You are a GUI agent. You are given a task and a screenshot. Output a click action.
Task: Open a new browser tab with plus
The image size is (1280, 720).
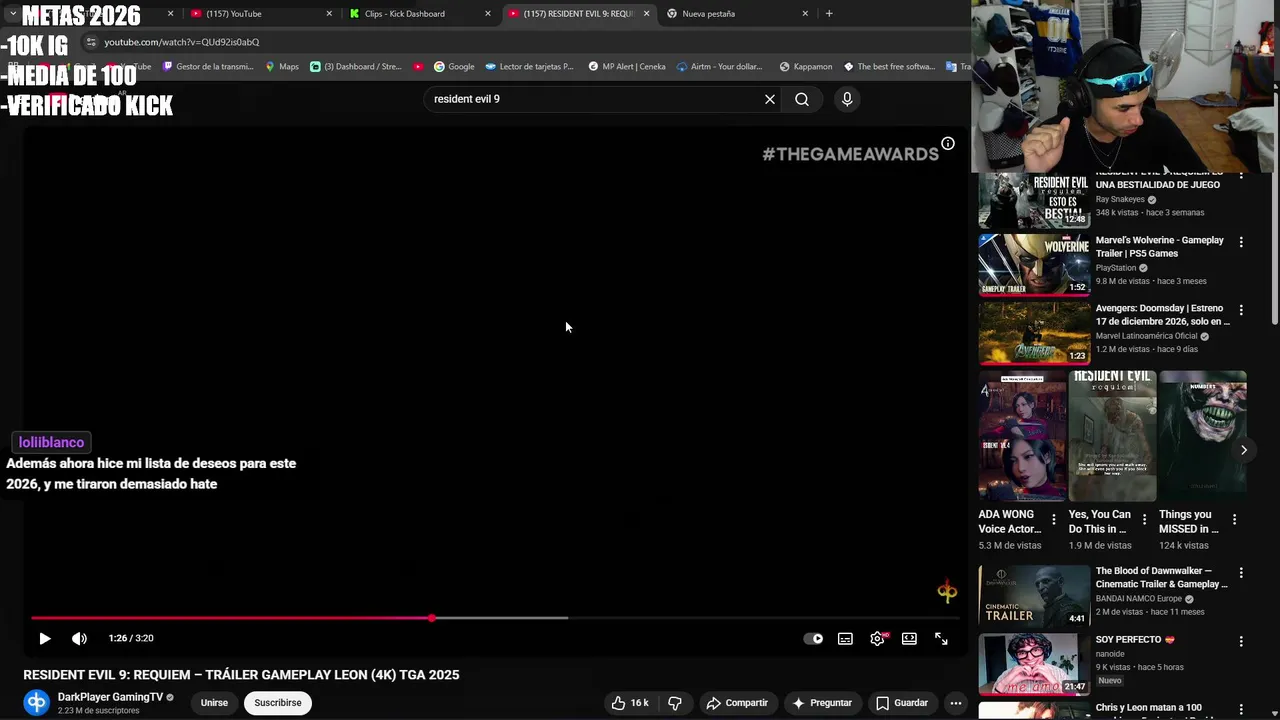pyautogui.click(x=829, y=14)
